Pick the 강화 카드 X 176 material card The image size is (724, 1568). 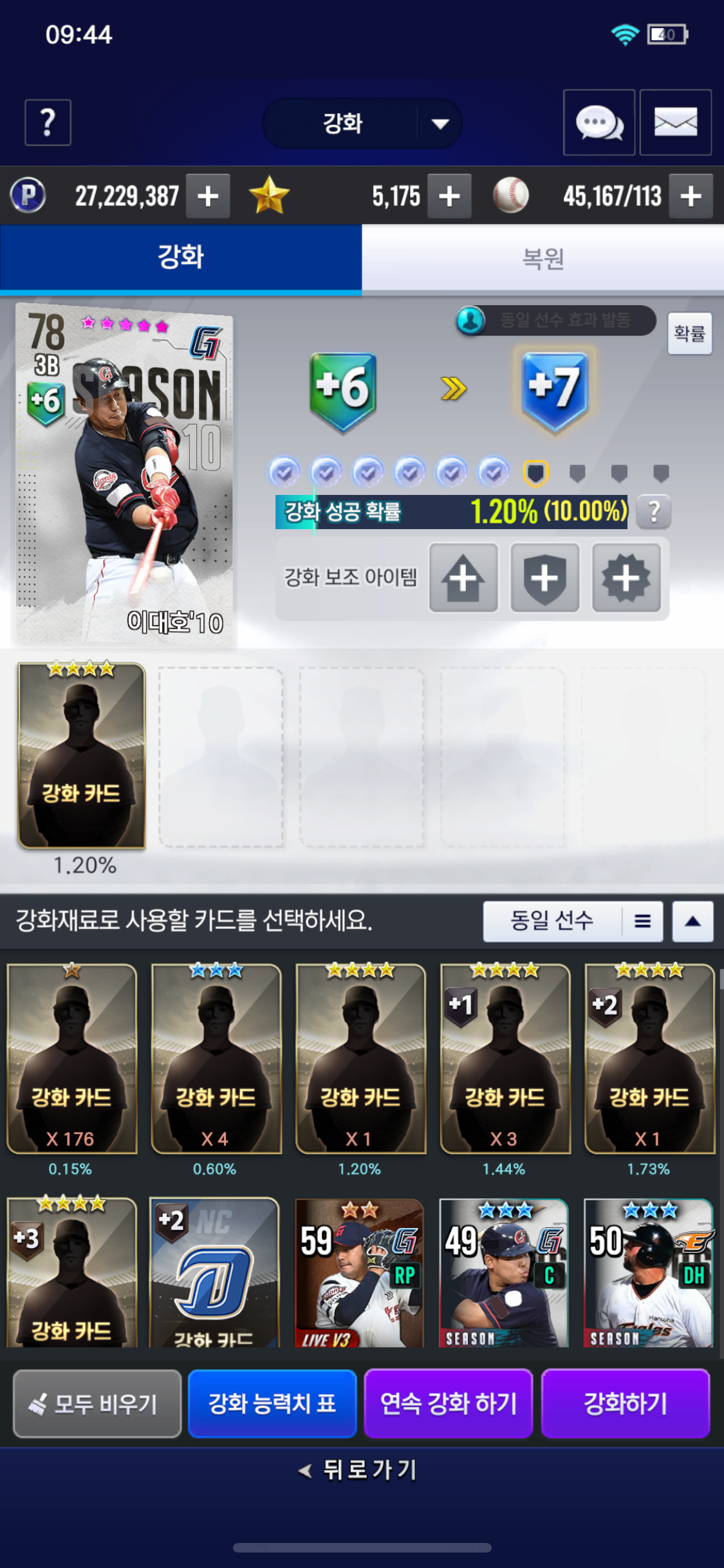(71, 1059)
